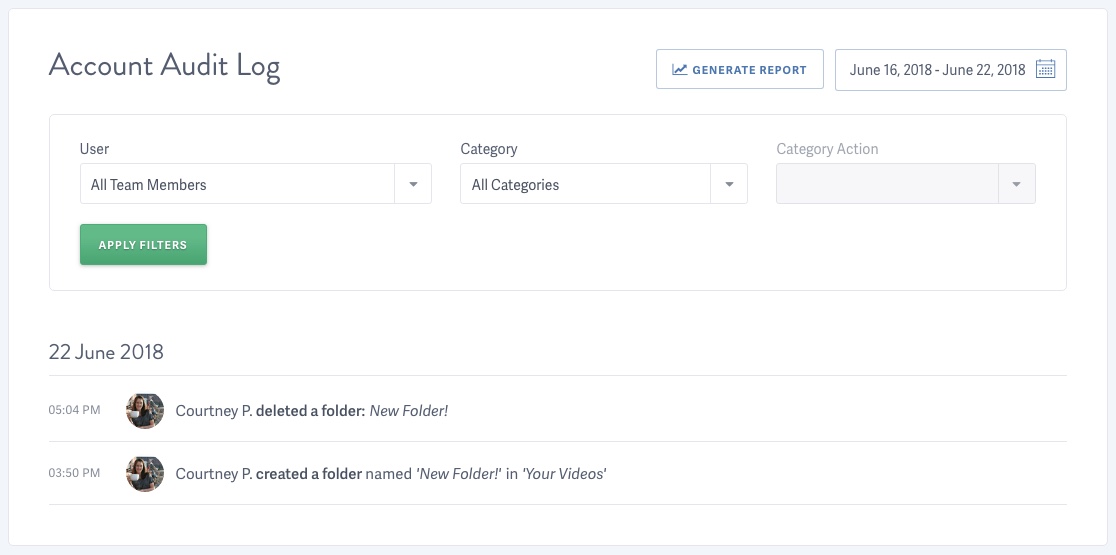Screen dimensions: 1116x555
Task: Open the calendar icon date picker
Action: tap(1045, 69)
